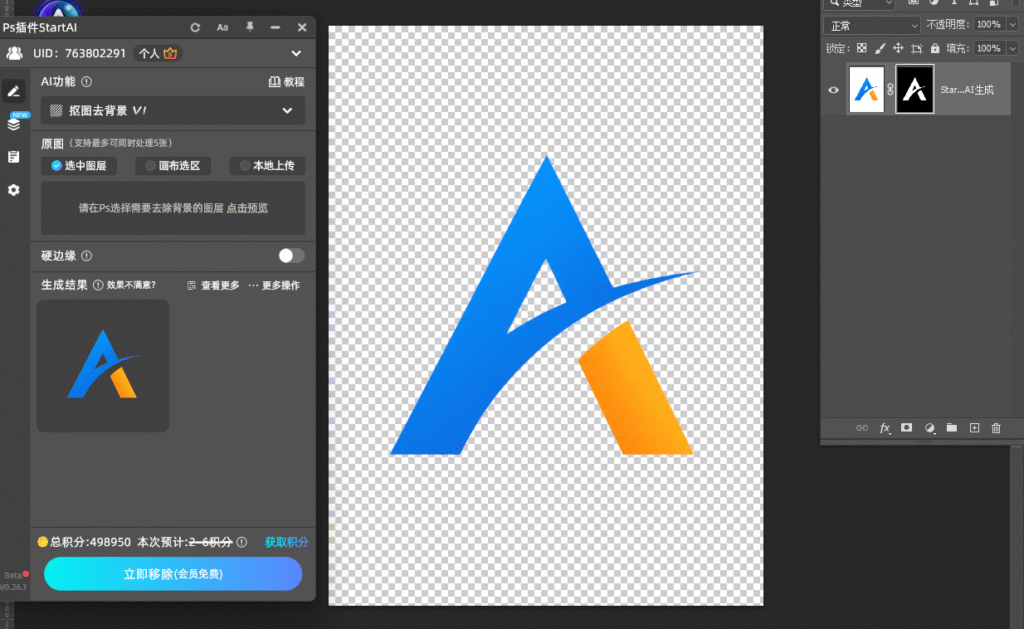1024x629 pixels.
Task: Open the Aa font size setting
Action: pos(222,27)
